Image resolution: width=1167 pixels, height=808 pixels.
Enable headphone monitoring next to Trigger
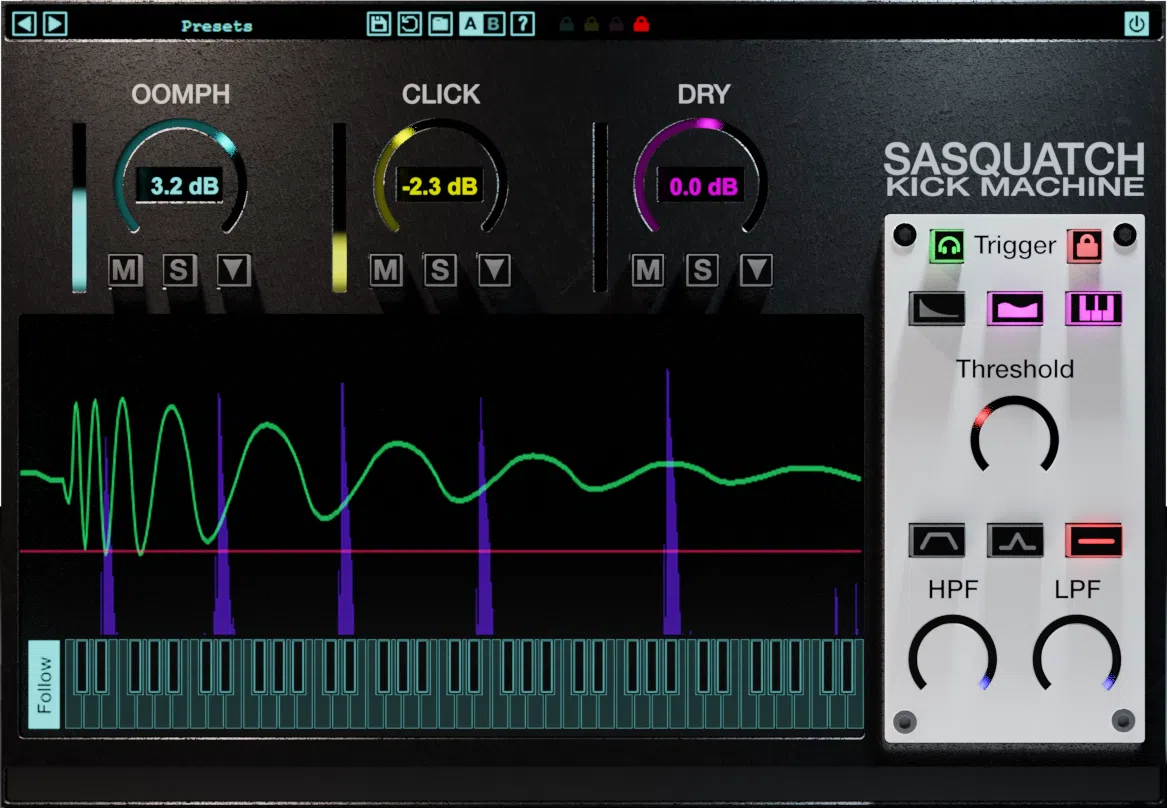(x=948, y=246)
